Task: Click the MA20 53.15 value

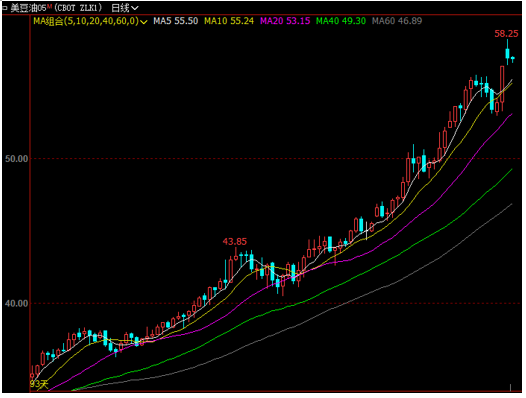Action: coord(285,21)
